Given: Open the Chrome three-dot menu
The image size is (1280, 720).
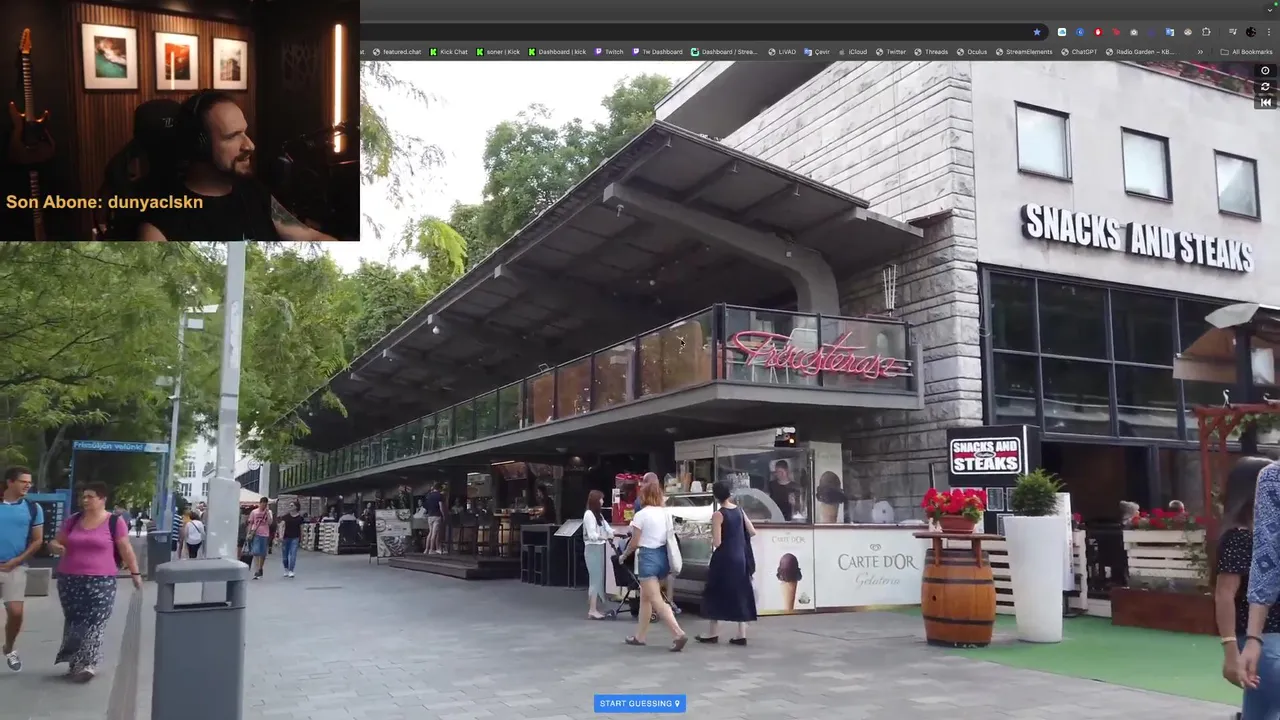Looking at the screenshot, I should pos(1269,32).
